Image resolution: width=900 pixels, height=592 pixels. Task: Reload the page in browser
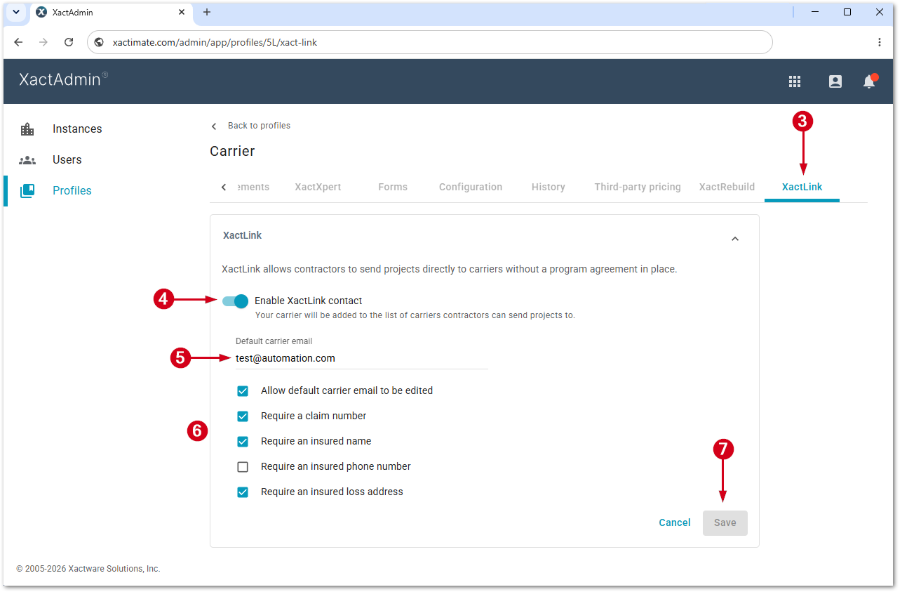pos(69,42)
